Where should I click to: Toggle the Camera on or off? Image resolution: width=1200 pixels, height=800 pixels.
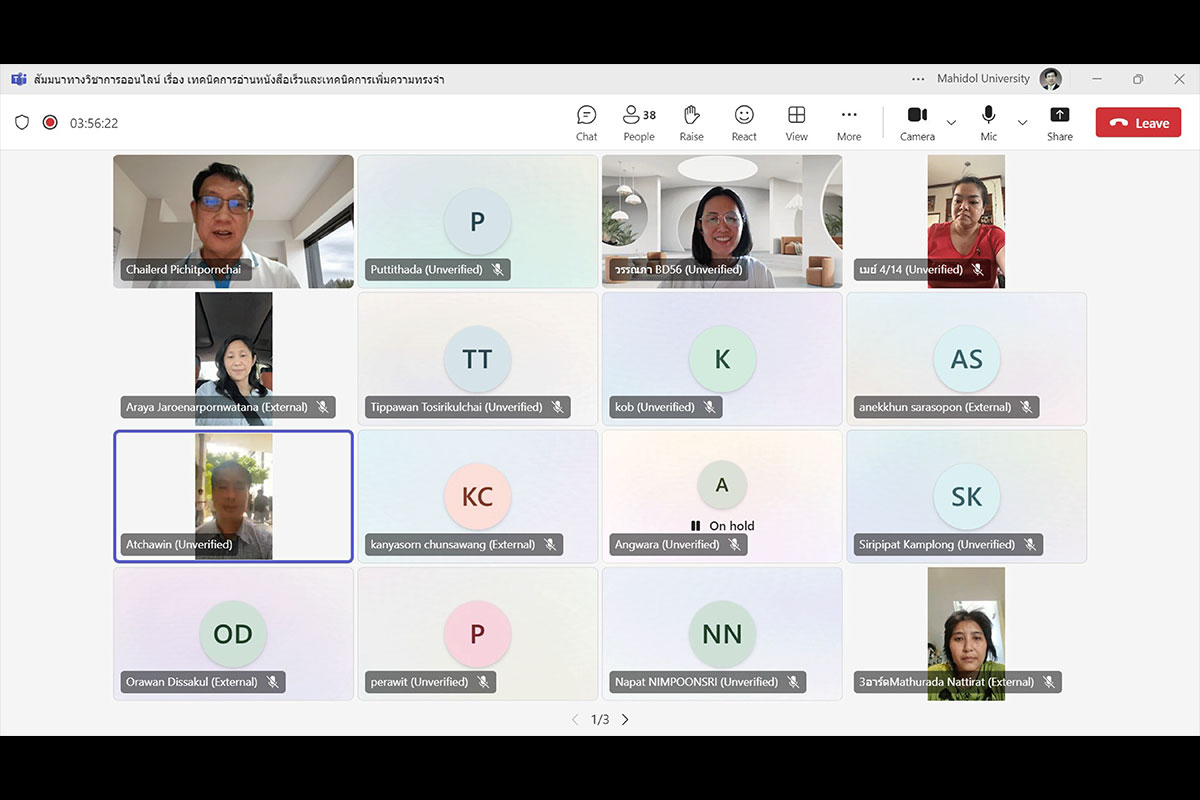917,123
